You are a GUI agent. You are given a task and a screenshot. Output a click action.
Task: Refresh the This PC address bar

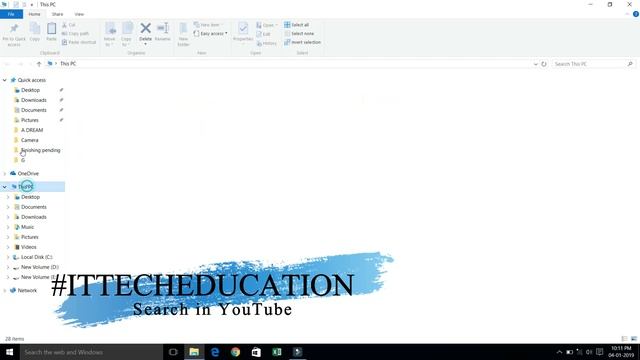[x=544, y=64]
